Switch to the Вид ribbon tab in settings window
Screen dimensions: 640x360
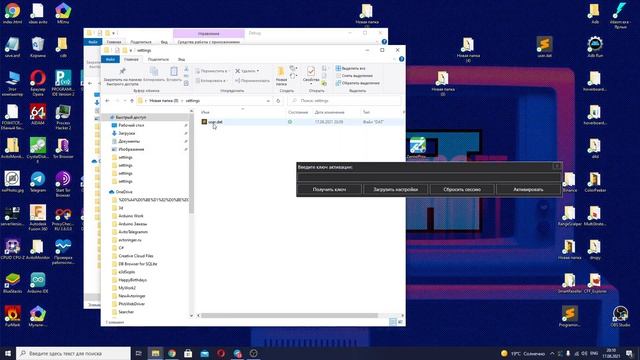tap(181, 60)
